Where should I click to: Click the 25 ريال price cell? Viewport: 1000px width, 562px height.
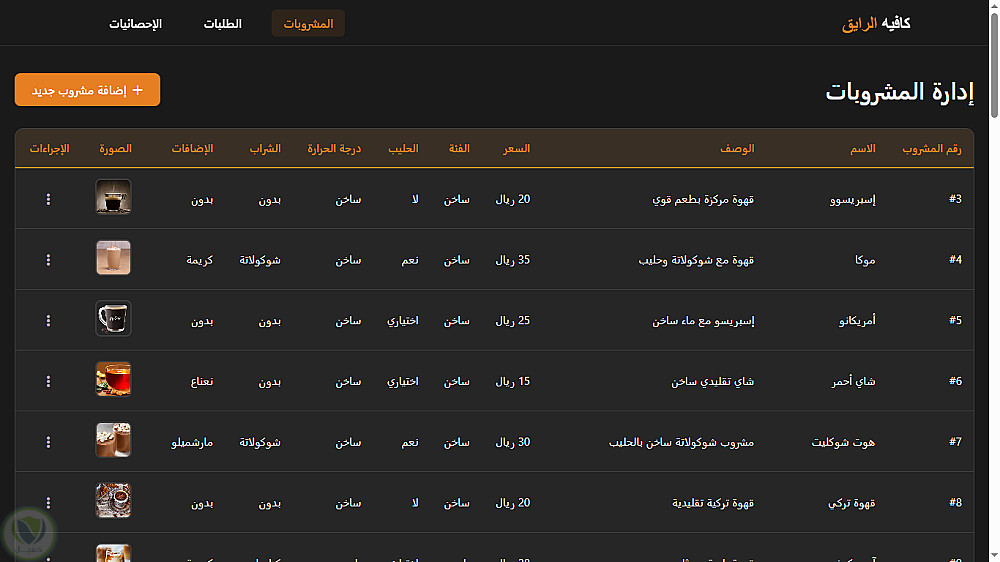(513, 321)
